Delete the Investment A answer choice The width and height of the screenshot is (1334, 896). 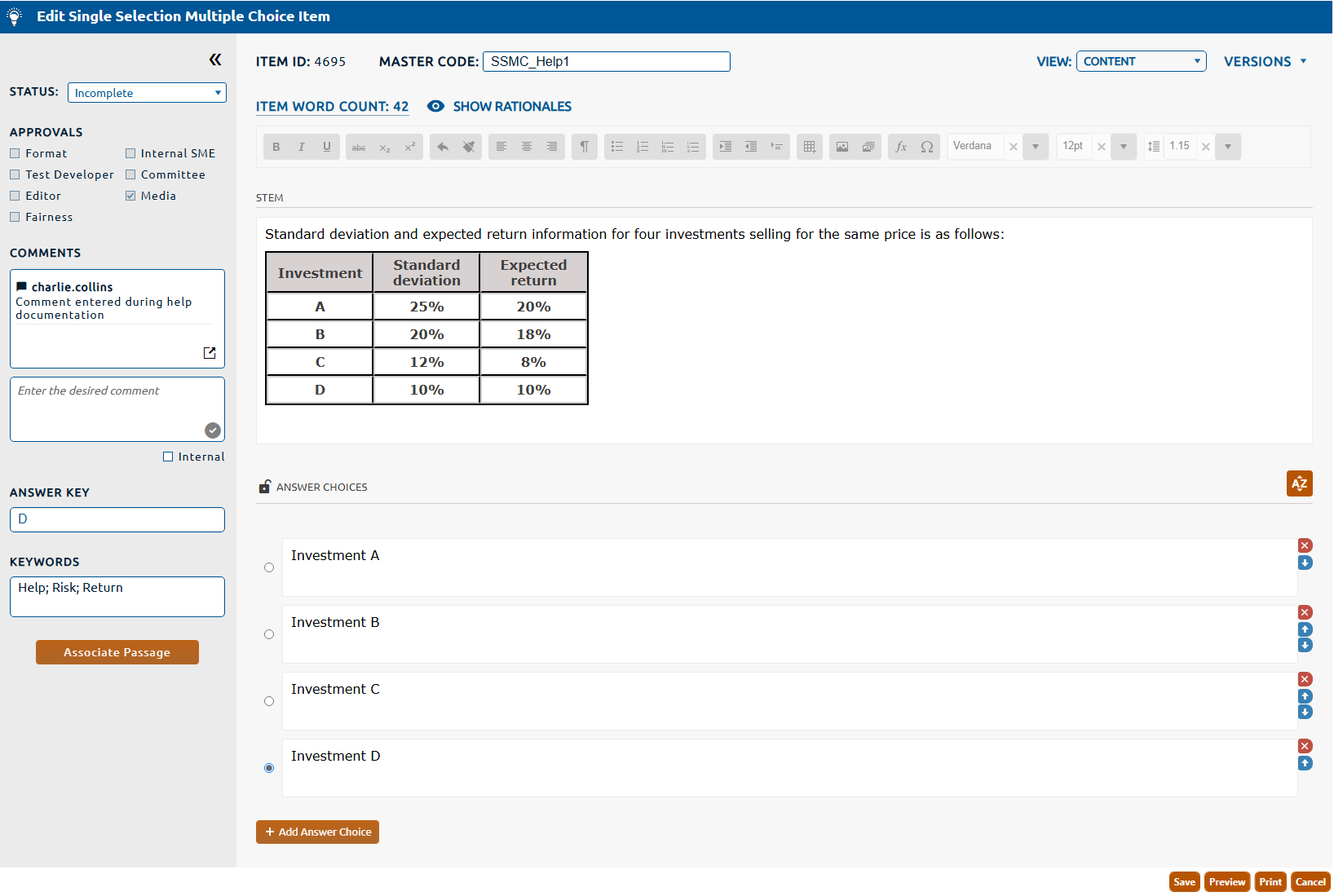[x=1305, y=545]
